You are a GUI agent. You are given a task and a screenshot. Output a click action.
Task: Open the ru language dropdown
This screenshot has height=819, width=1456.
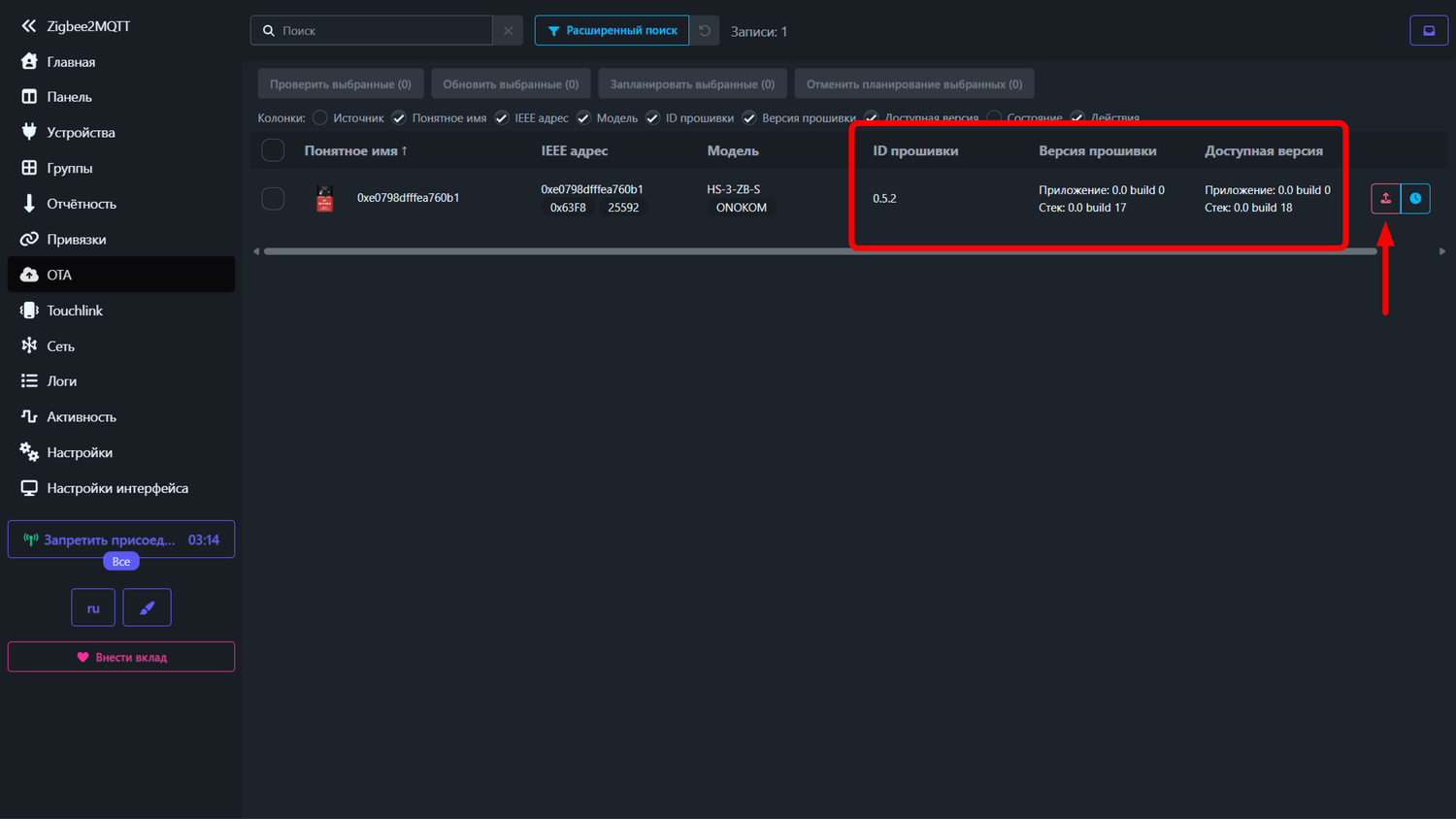93,608
